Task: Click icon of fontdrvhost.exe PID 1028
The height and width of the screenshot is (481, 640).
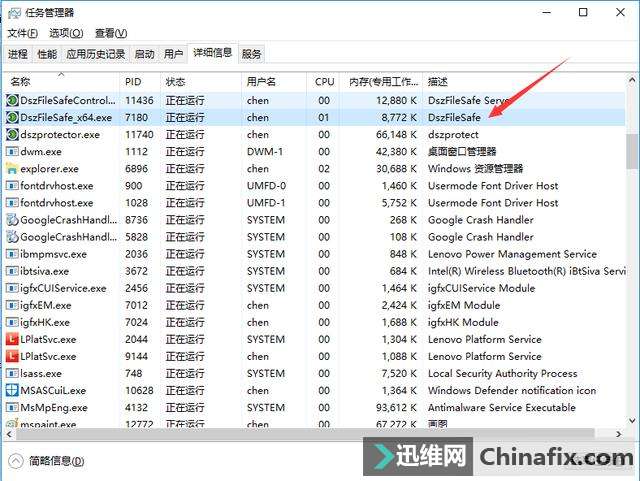Action: [12, 203]
